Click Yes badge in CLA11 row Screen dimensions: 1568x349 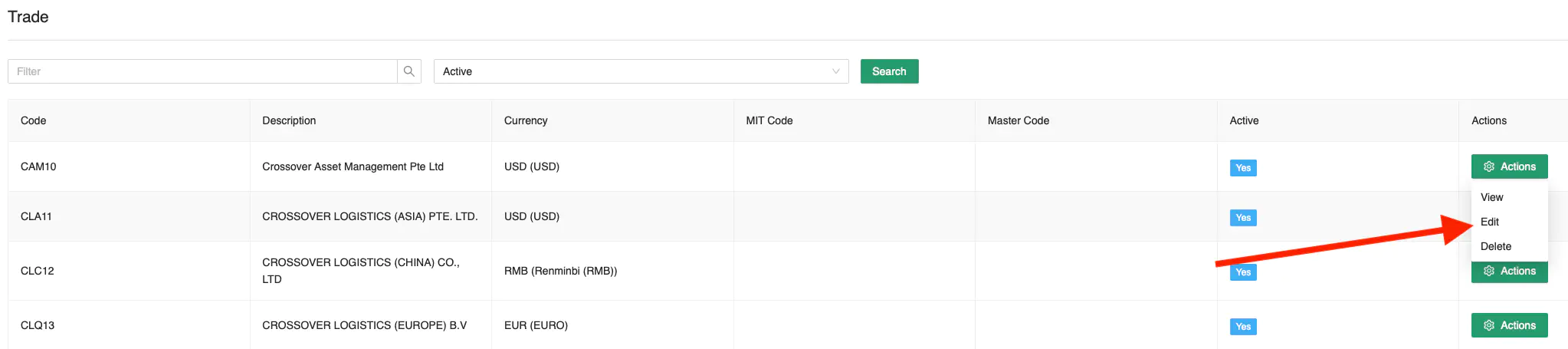[1242, 218]
